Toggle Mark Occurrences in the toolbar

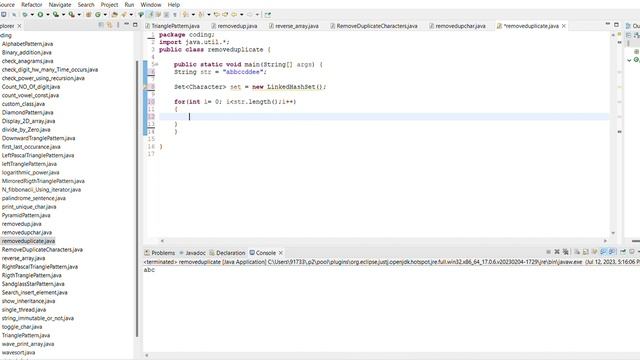[x=150, y=14]
